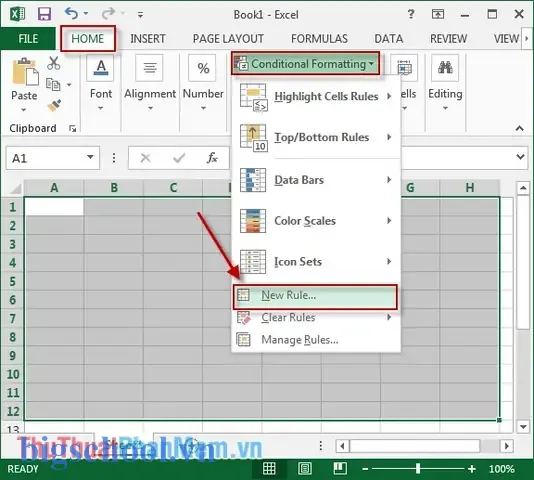This screenshot has width=534, height=480.
Task: Open Color Scales submenu
Action: coord(316,221)
